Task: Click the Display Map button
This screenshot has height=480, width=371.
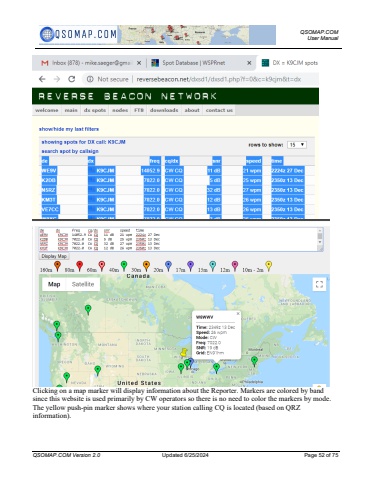Action: pyautogui.click(x=54, y=256)
